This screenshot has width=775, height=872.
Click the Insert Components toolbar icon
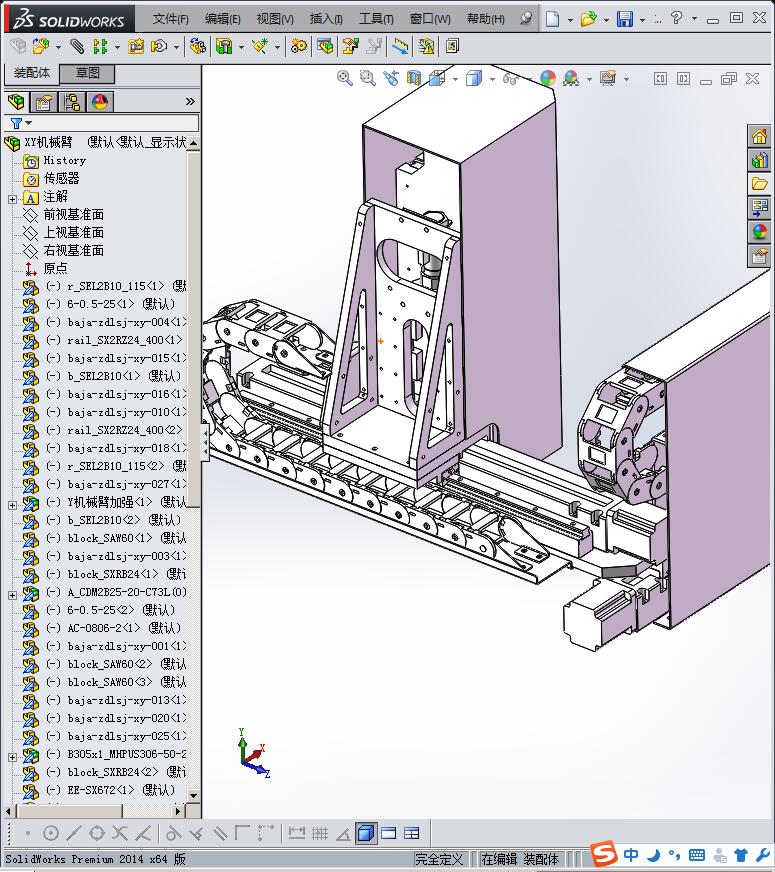[39, 46]
